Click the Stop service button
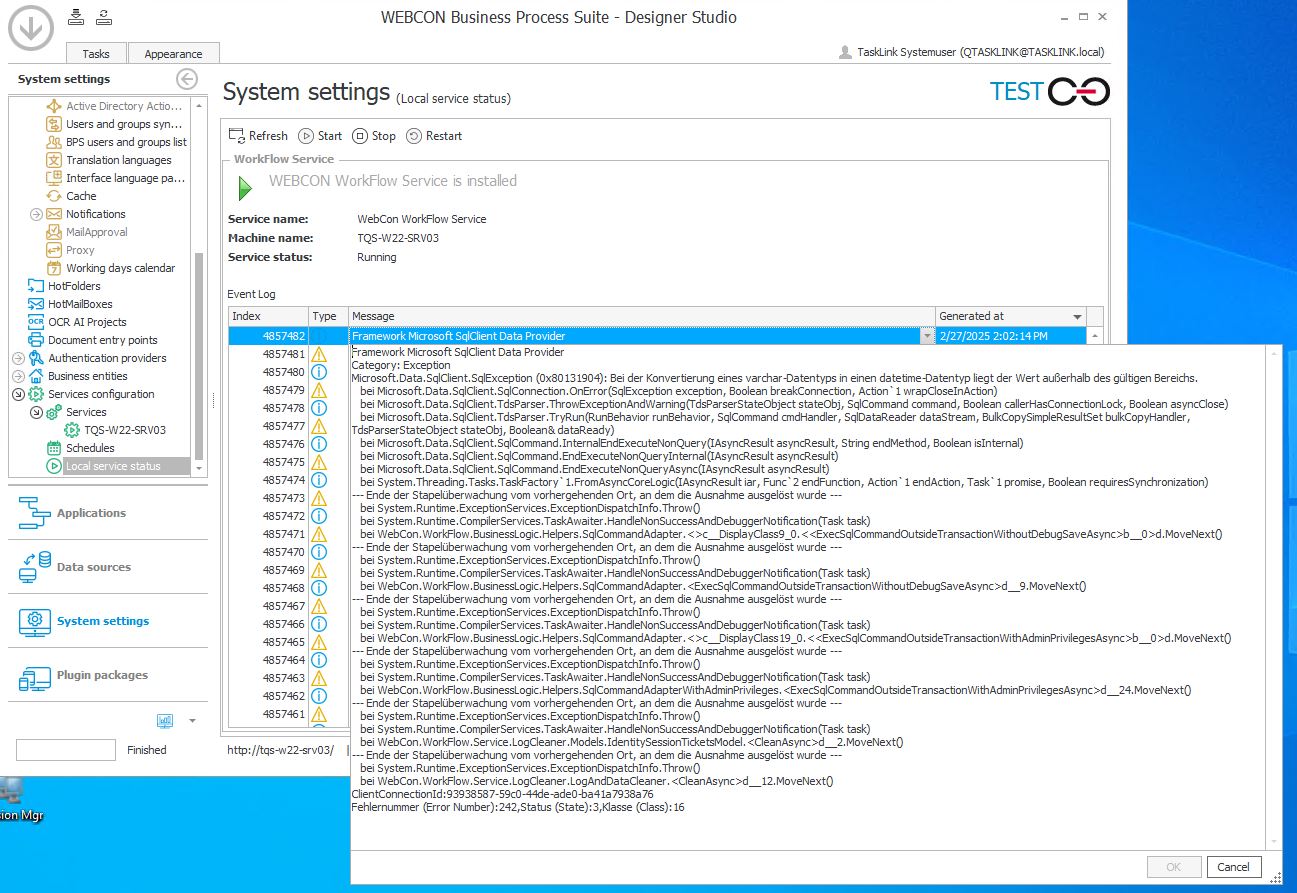This screenshot has height=893, width=1297. click(x=374, y=136)
